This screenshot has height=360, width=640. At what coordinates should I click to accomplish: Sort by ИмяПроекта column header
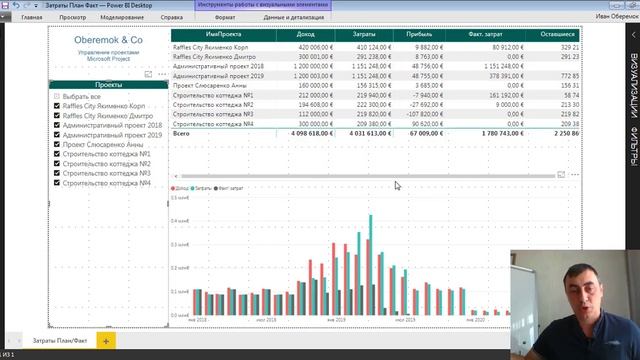click(223, 35)
